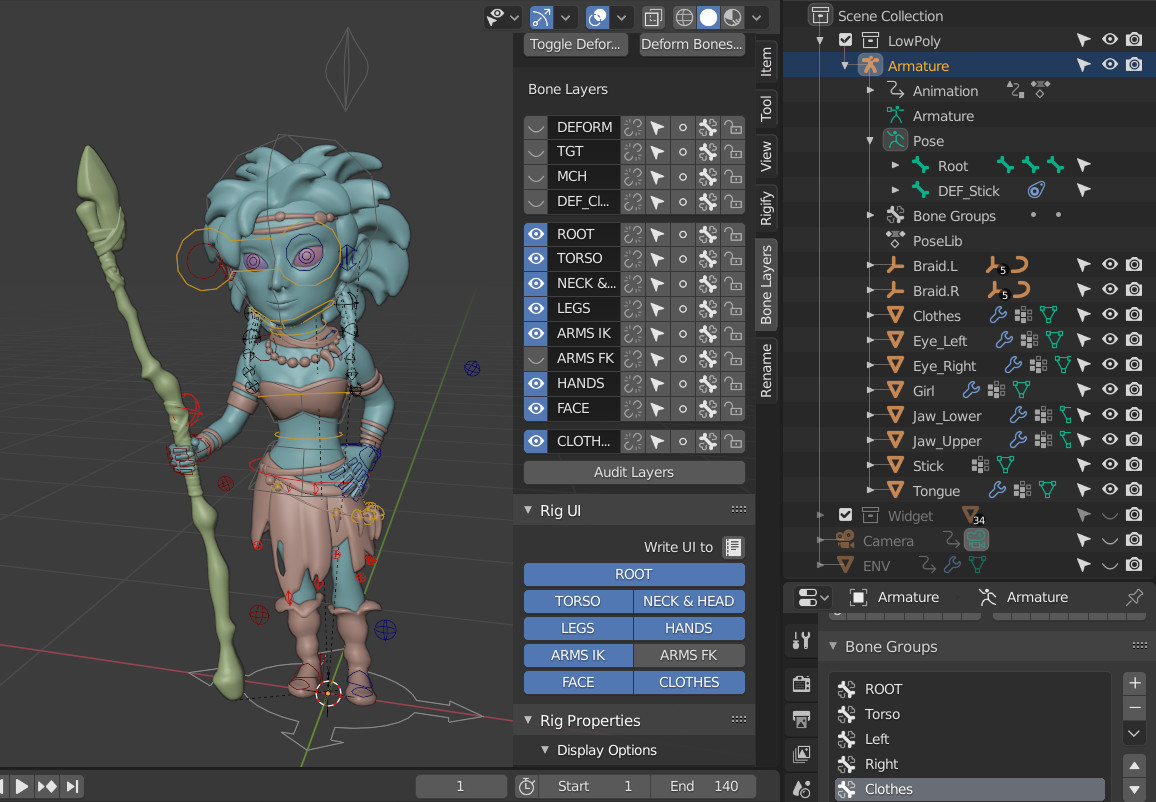The width and height of the screenshot is (1156, 802).
Task: Collapse the Pose entry in the outliner
Action: [x=869, y=140]
